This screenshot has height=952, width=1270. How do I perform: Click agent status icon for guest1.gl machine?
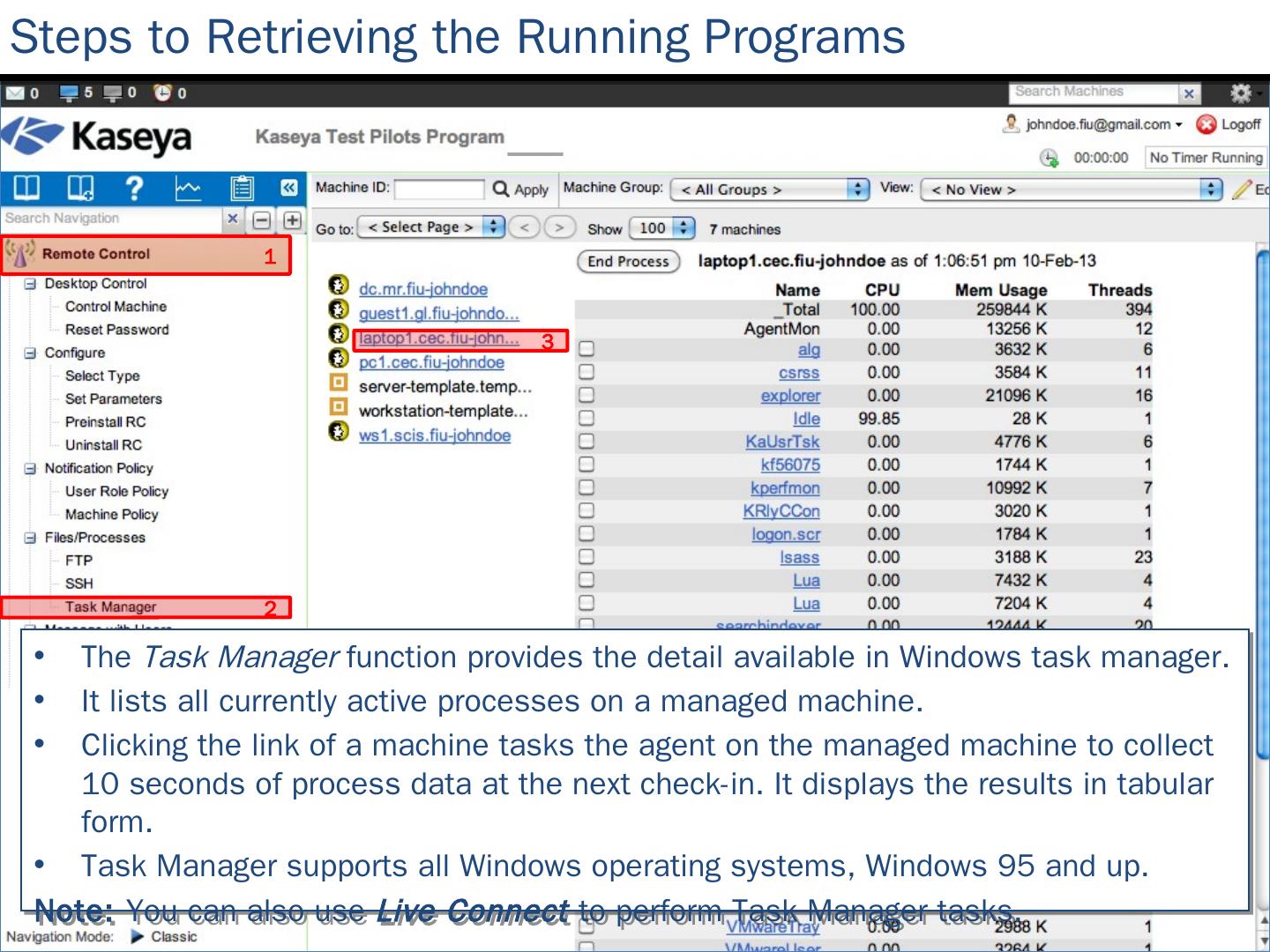tap(338, 309)
